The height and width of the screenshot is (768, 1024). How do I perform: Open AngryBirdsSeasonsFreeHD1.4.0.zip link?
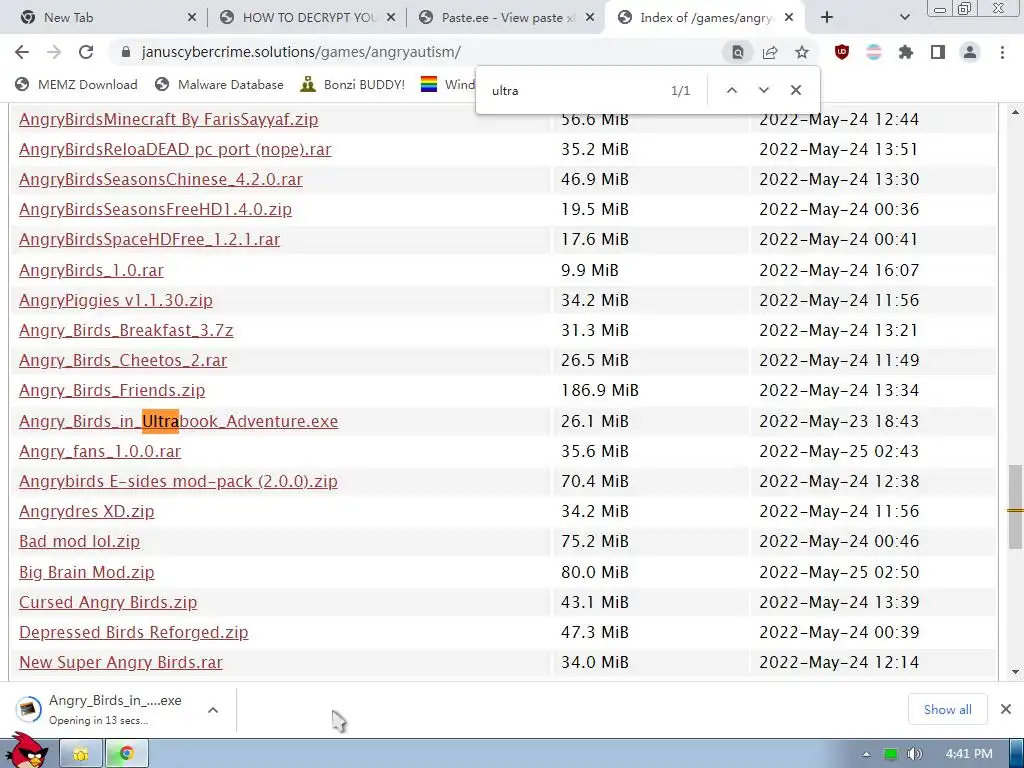155,210
